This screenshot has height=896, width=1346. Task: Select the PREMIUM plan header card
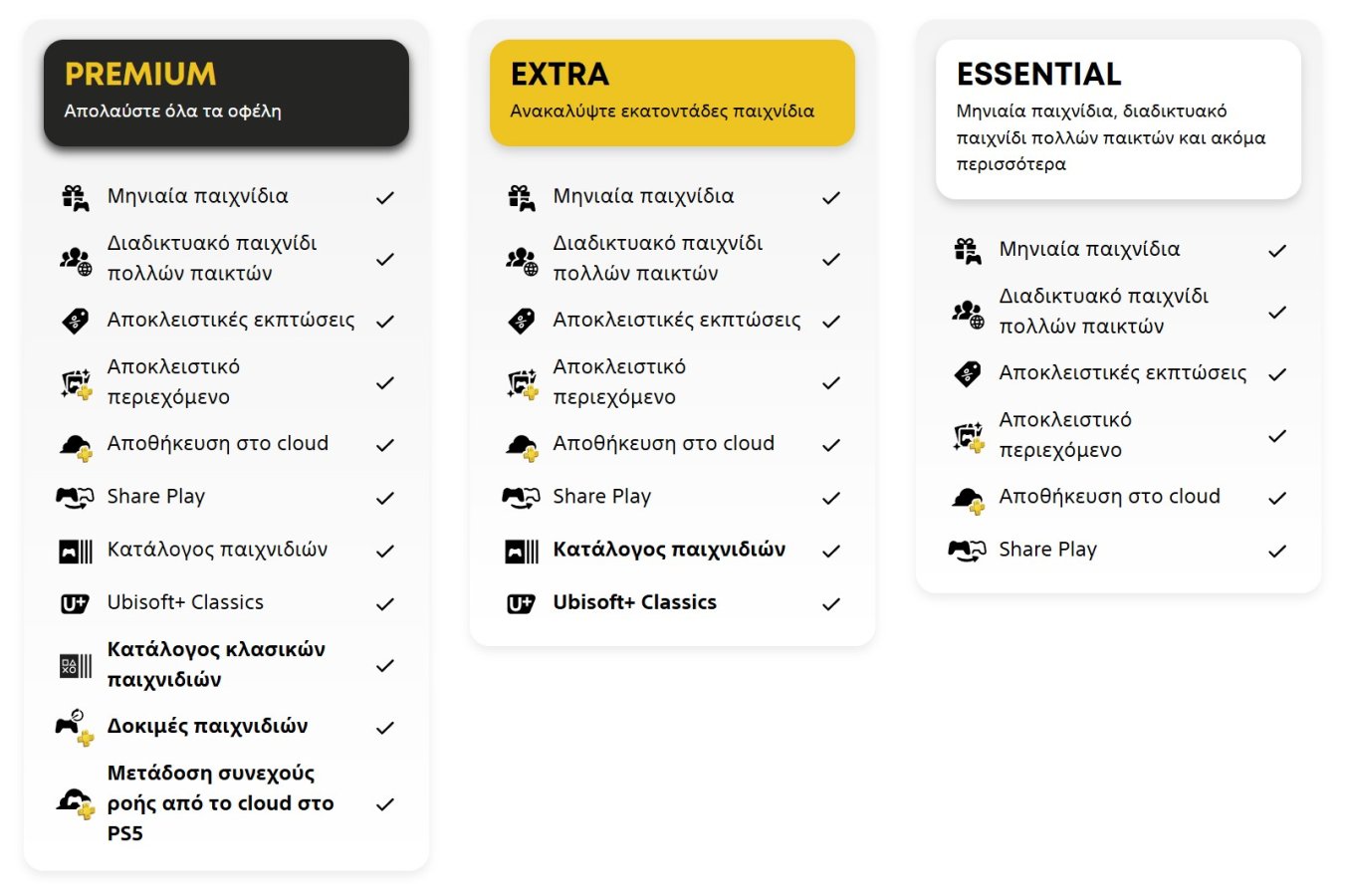point(226,93)
